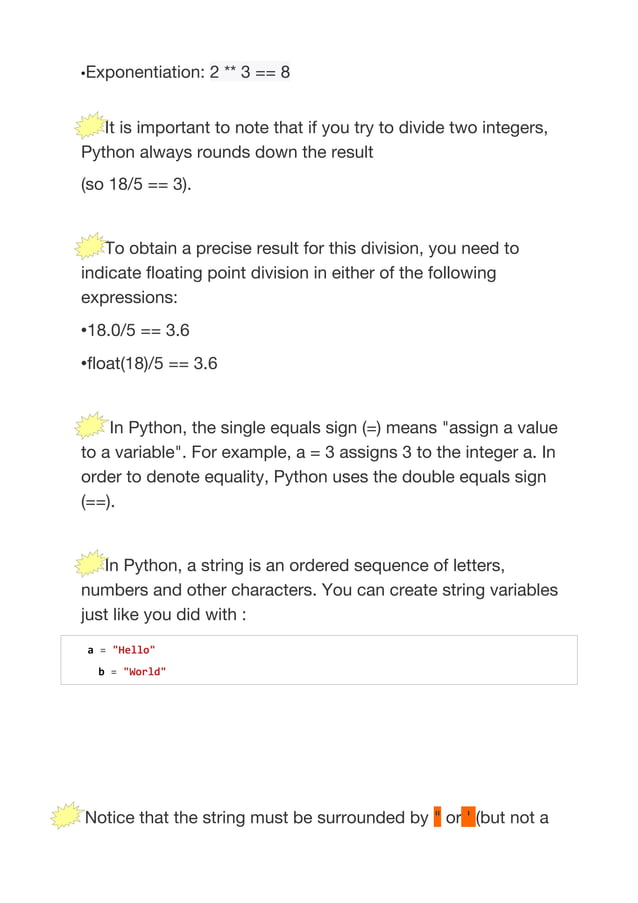
Task: Select the starburst icon beside "Notice that the string"
Action: [x=67, y=815]
